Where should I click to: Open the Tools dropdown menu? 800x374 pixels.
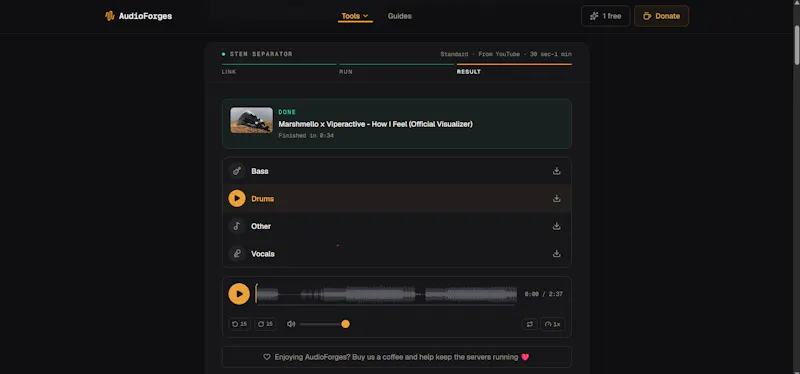tap(355, 16)
